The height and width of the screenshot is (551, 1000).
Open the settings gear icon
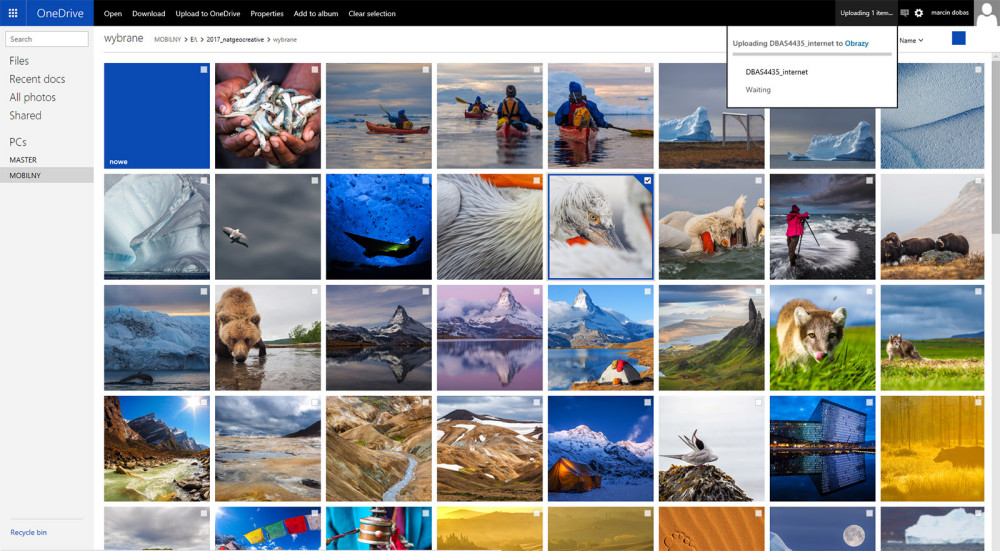coord(918,13)
